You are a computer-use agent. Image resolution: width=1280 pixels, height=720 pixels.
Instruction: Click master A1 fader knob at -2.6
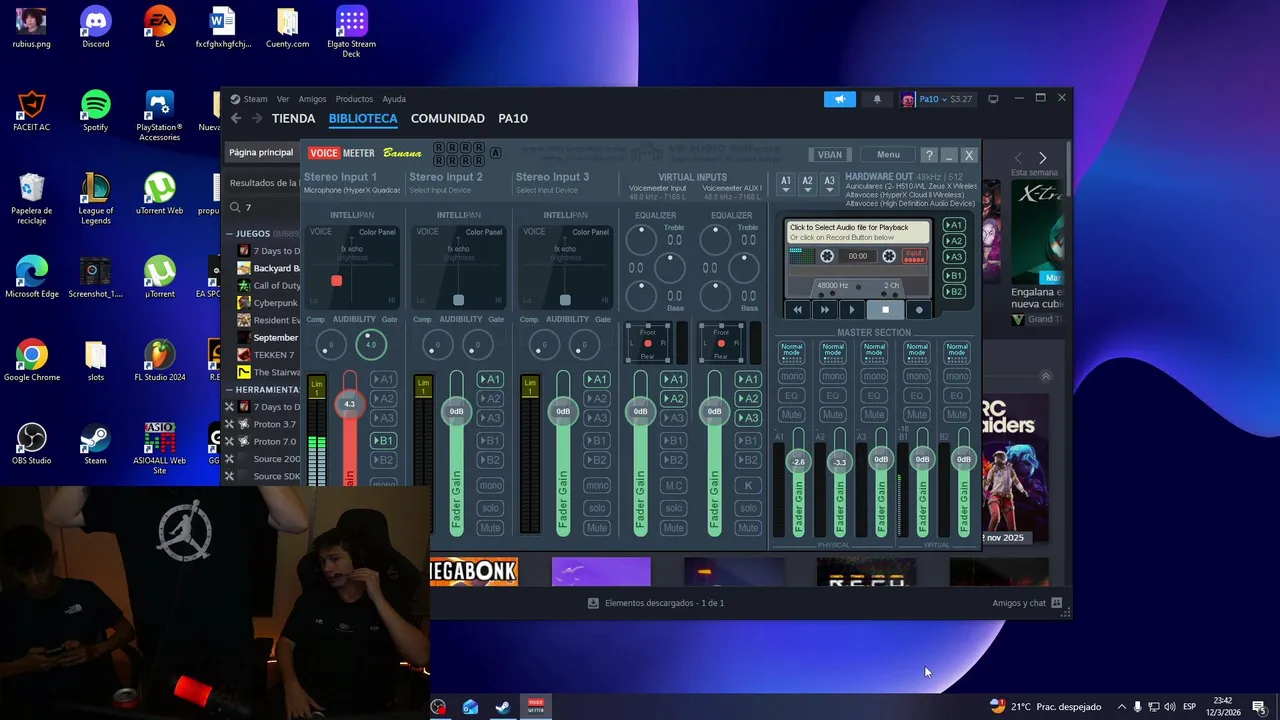coord(798,461)
